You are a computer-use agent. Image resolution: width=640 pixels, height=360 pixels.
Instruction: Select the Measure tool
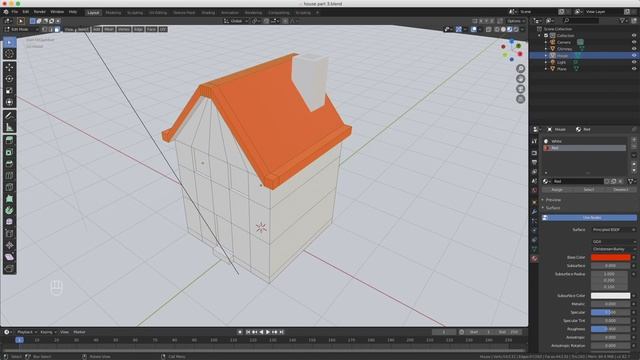pos(9,127)
